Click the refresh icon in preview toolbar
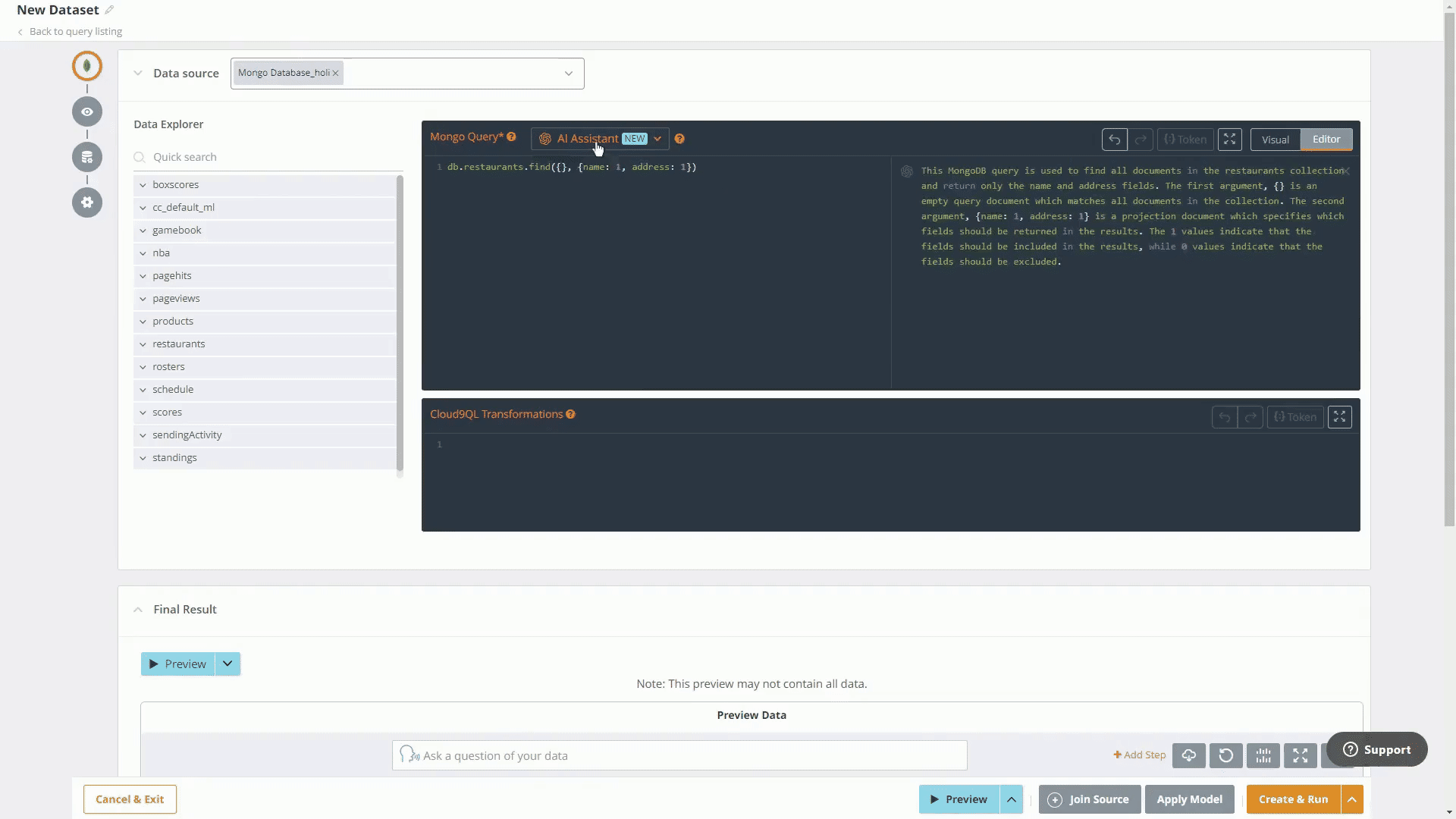Screen dimensions: 1456x819 pyautogui.click(x=1225, y=755)
